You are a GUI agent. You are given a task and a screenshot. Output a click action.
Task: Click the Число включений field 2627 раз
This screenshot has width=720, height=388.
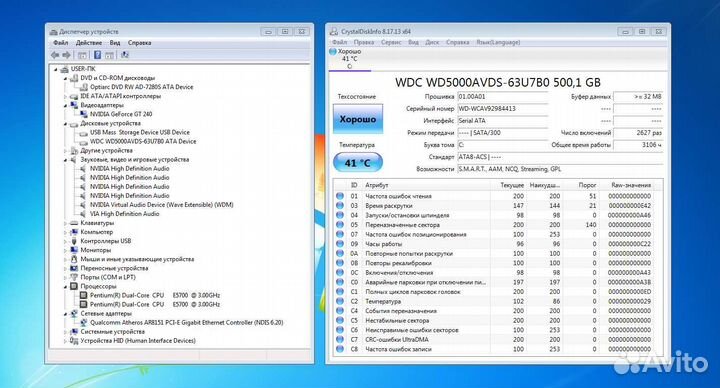(638, 133)
